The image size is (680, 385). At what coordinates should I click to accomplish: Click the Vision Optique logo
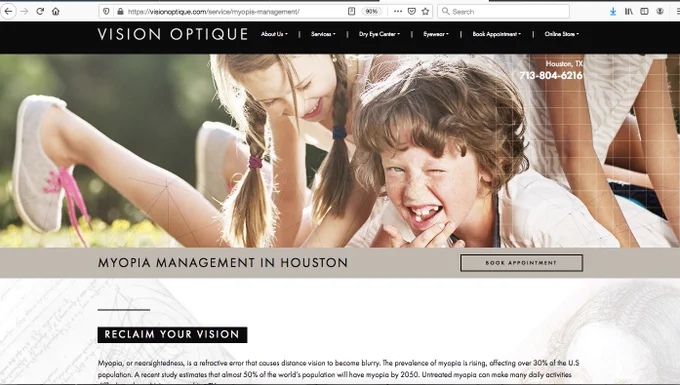[x=173, y=34]
